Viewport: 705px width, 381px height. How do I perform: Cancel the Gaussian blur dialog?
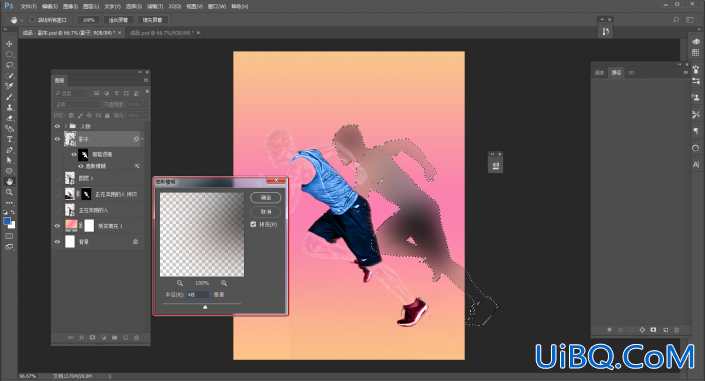tap(266, 211)
